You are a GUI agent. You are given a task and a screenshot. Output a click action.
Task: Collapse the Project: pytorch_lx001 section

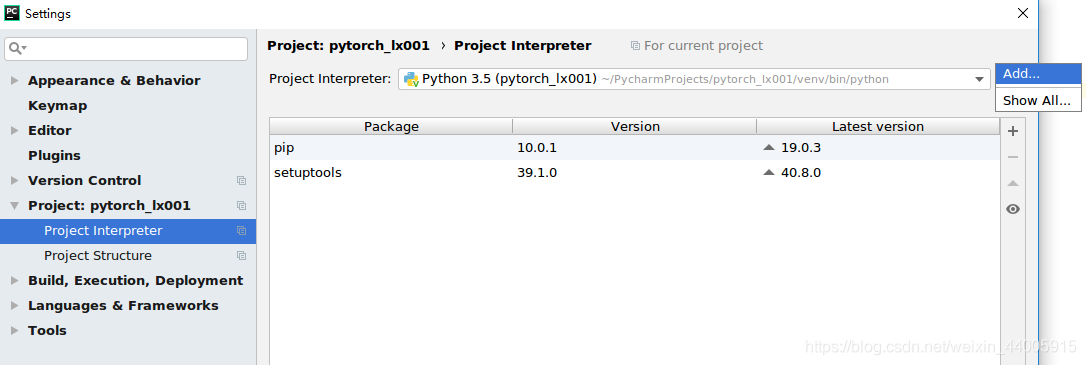tap(15, 206)
